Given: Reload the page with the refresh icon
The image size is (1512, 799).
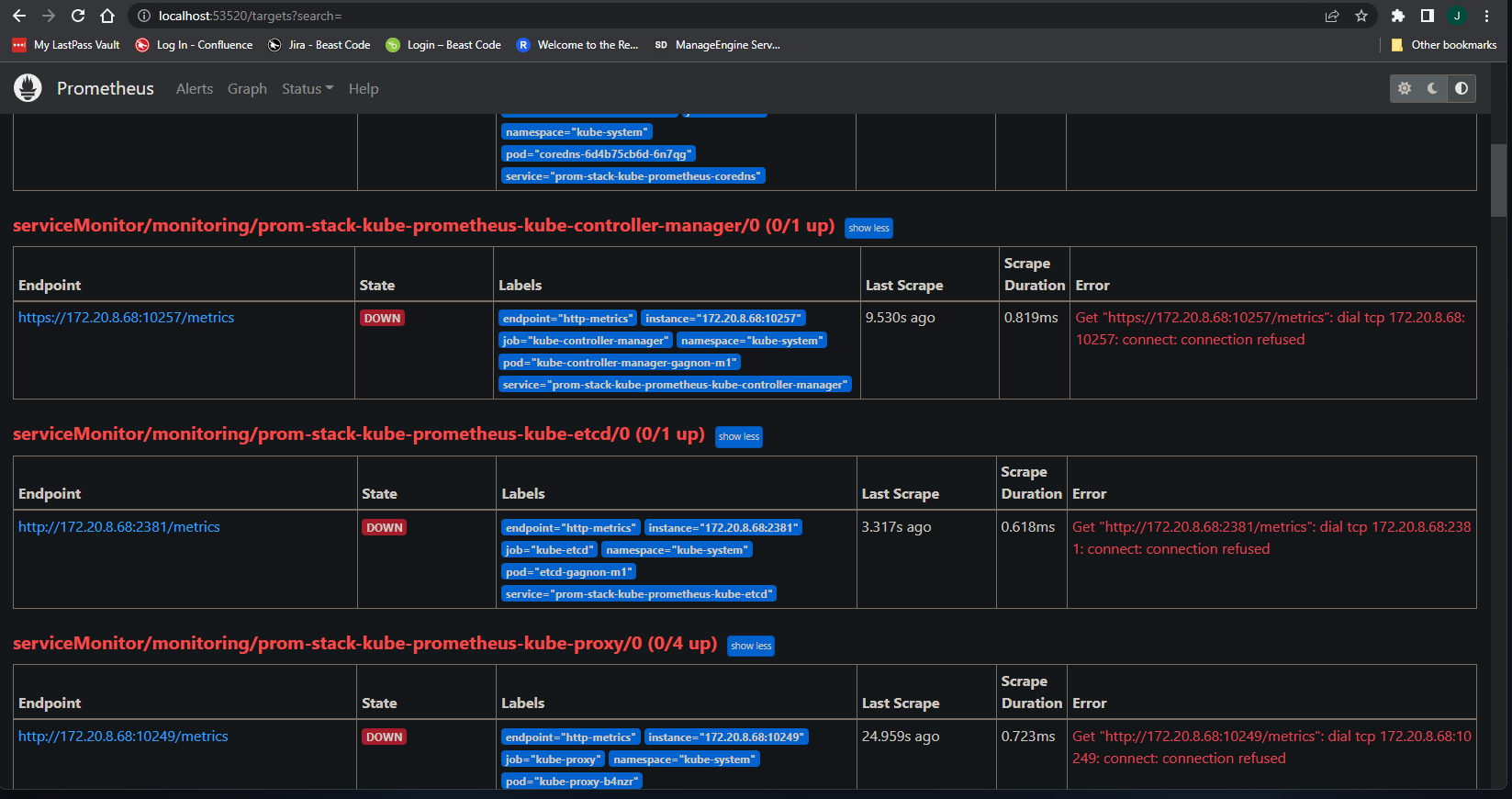Looking at the screenshot, I should coord(78,16).
